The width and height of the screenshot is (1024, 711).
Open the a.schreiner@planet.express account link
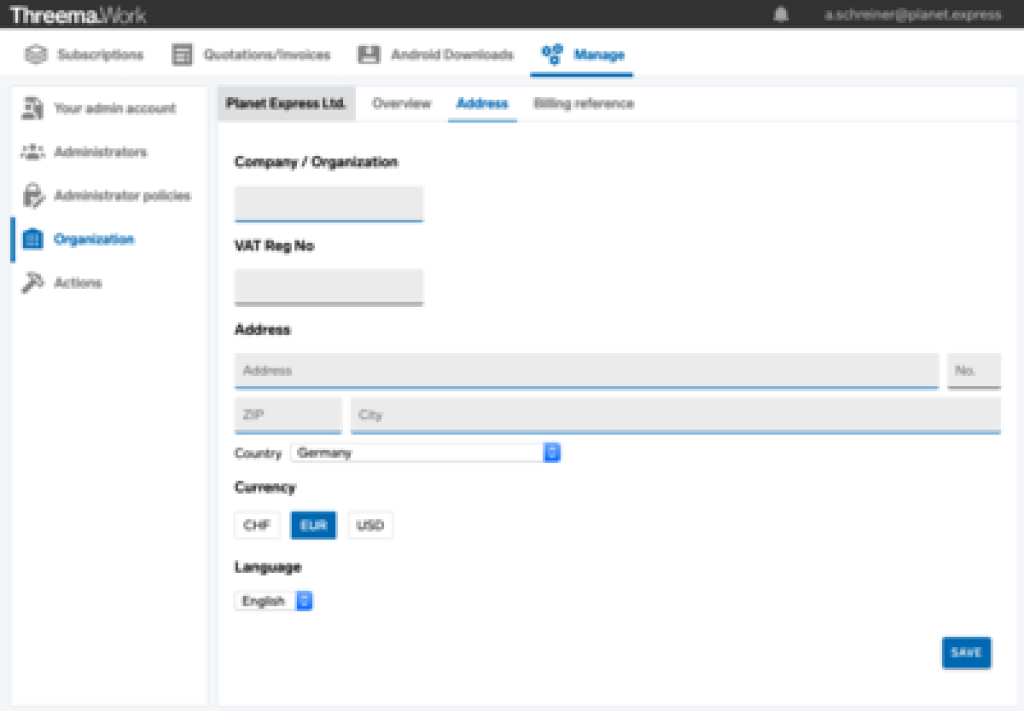(x=912, y=15)
